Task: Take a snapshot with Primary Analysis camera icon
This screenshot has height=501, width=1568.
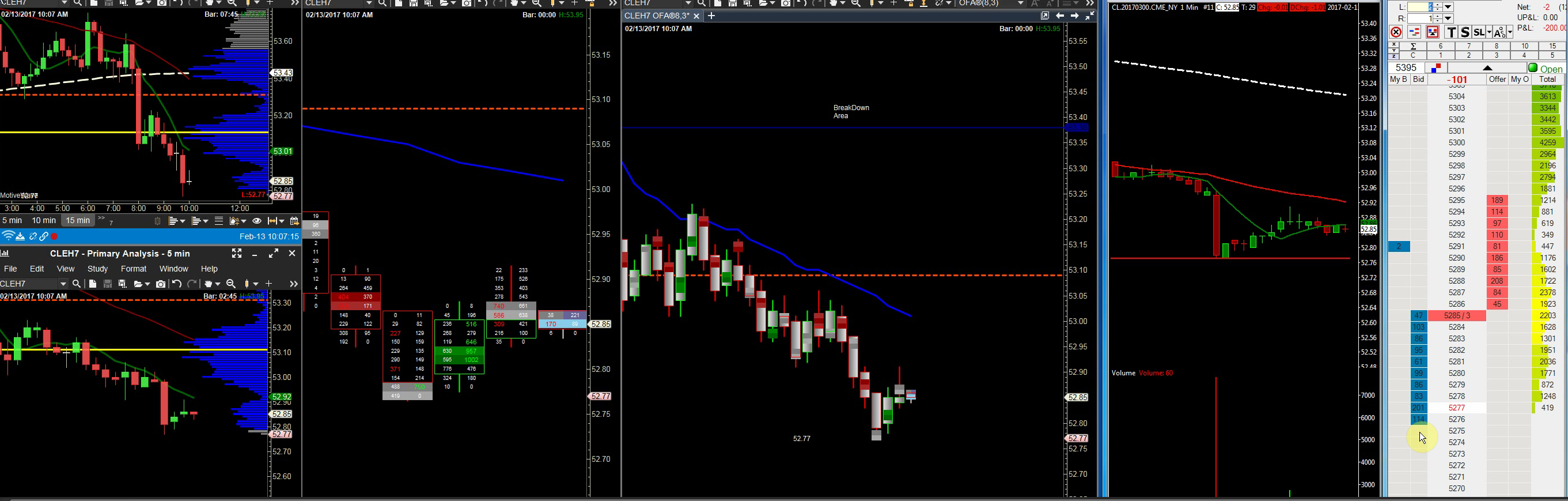Action: point(161,284)
